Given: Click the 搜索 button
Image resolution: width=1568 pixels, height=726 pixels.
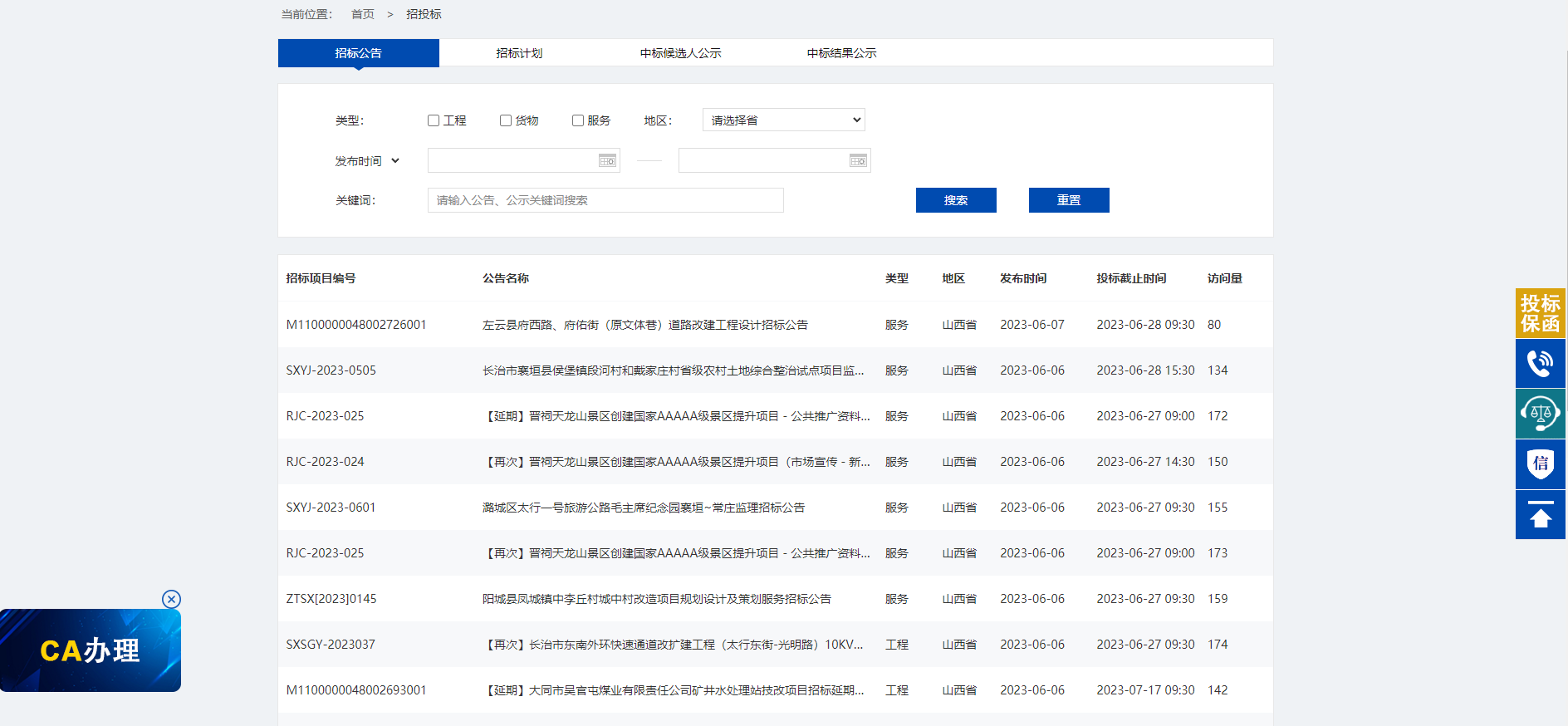Looking at the screenshot, I should [956, 200].
